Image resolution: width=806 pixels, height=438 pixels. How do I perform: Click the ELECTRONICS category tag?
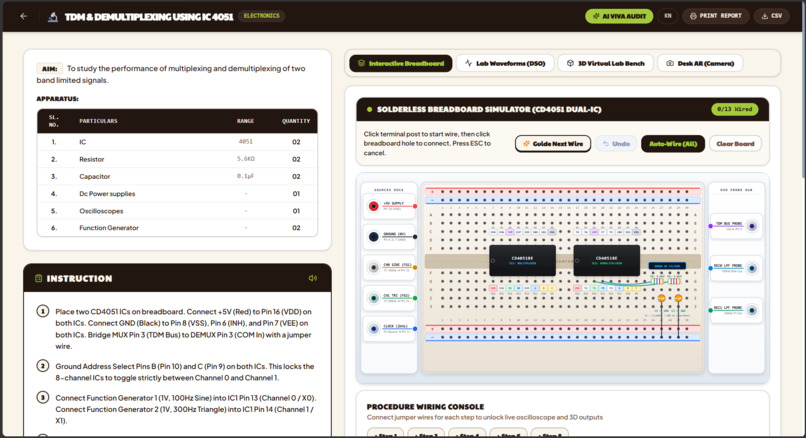coord(262,16)
